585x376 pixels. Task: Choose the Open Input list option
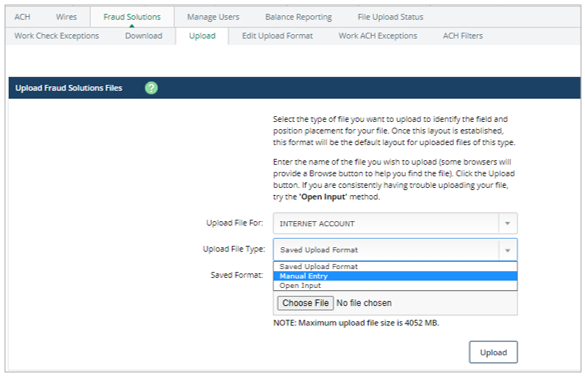coord(395,286)
